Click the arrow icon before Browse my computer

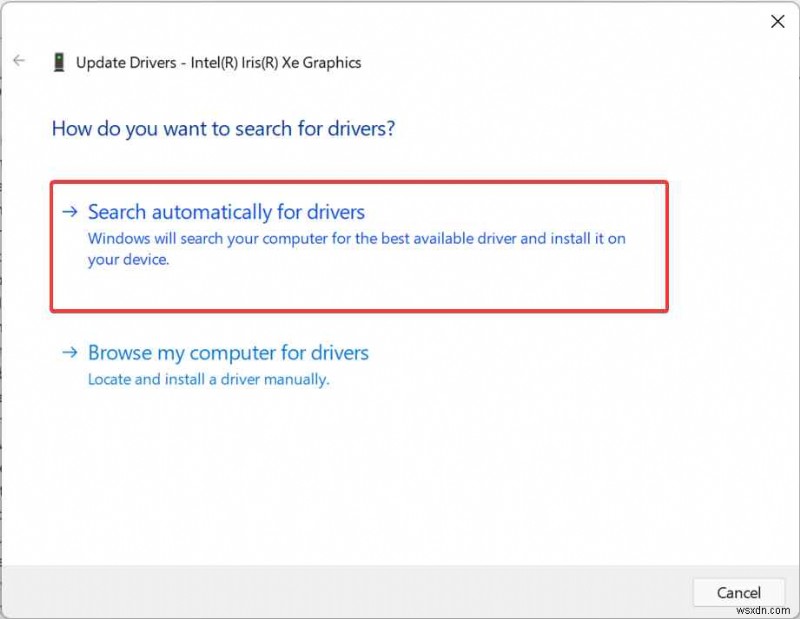[70, 352]
